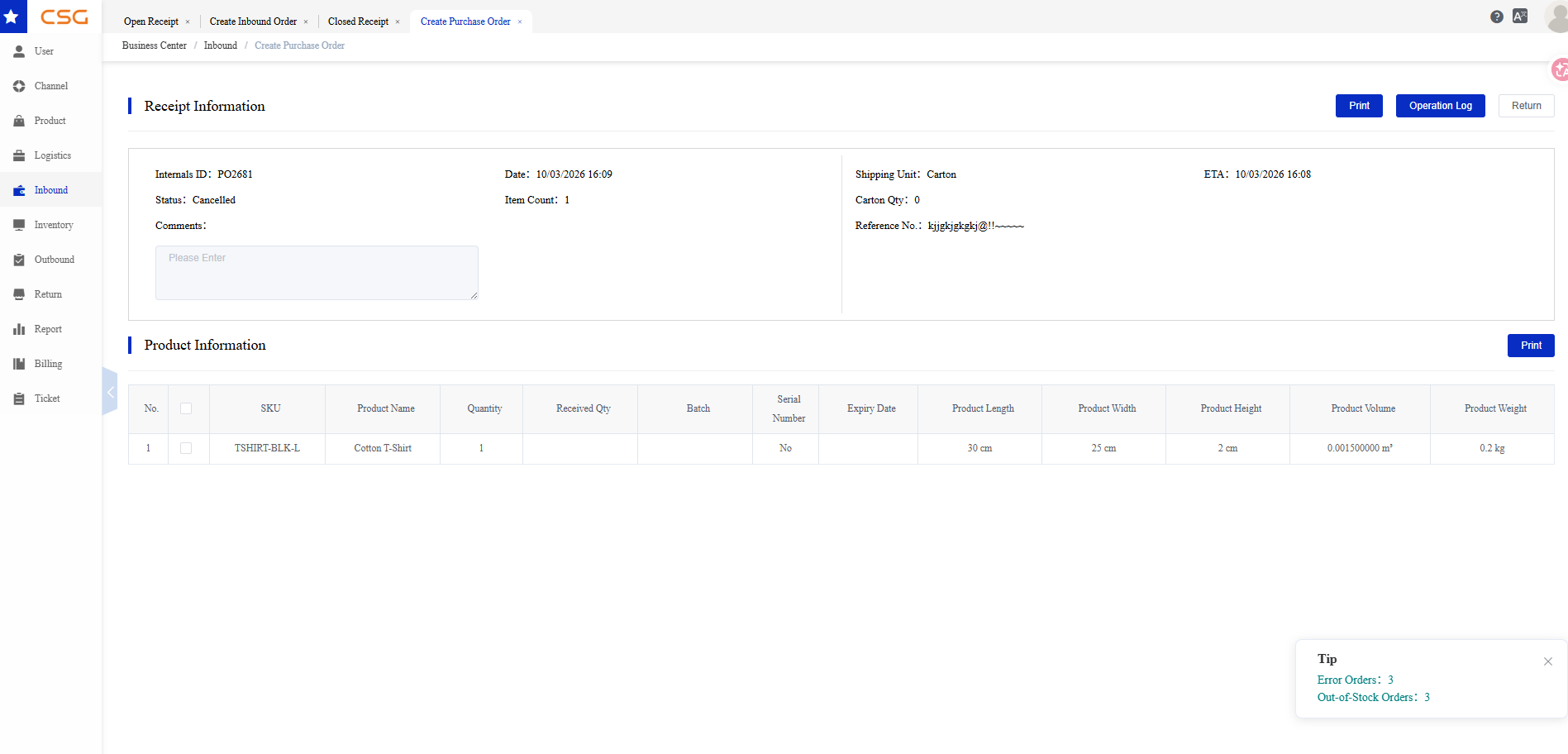Close the Tip notification popup
Image resolution: width=1568 pixels, height=754 pixels.
coord(1548,661)
